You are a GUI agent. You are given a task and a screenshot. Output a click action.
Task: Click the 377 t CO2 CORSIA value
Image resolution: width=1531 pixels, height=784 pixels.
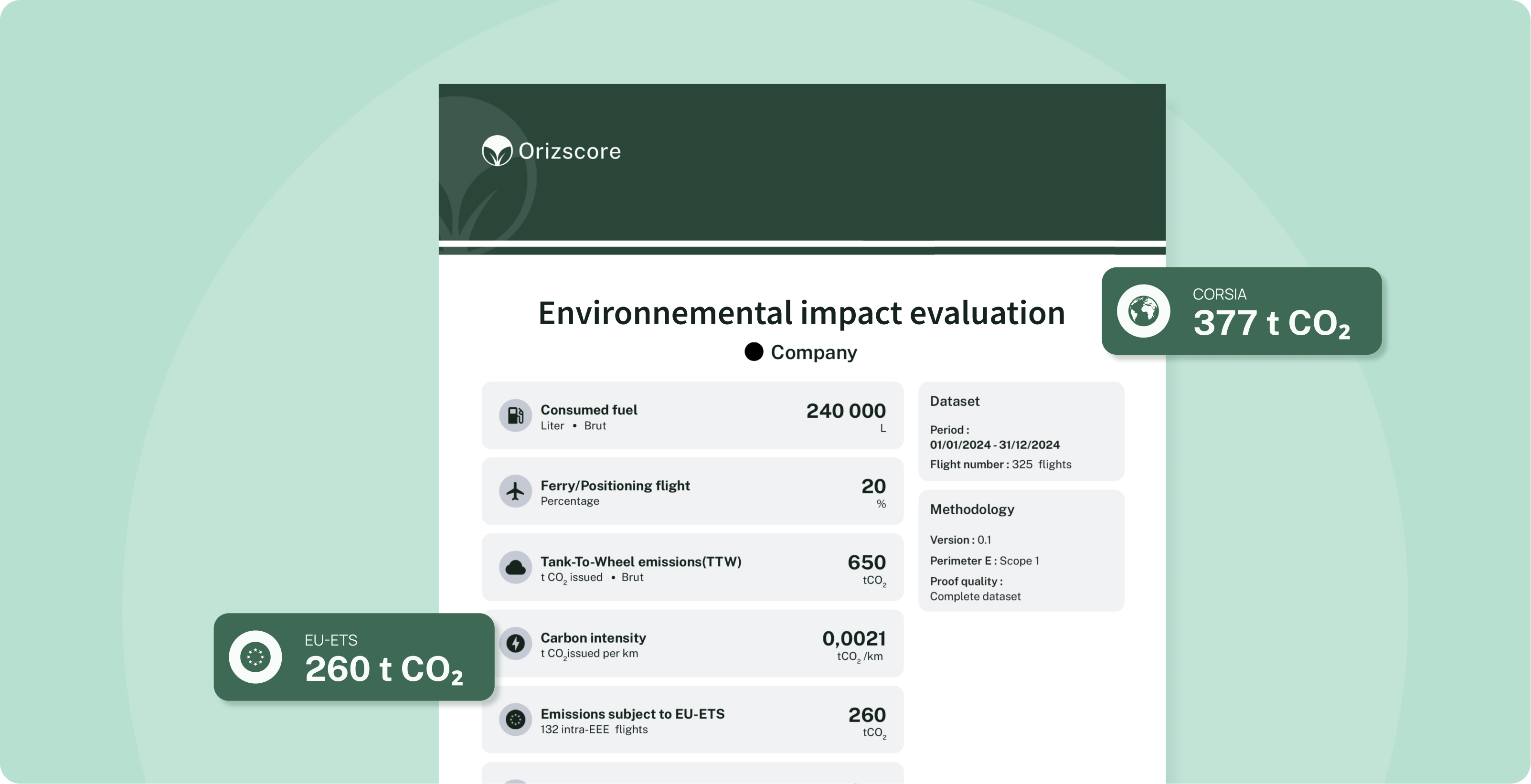[1271, 323]
